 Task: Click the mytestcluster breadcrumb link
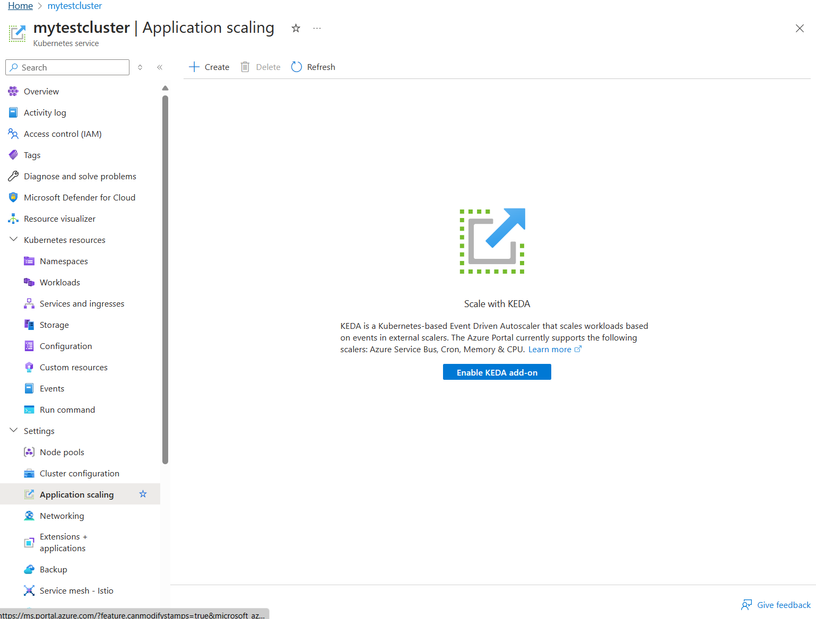pyautogui.click(x=74, y=6)
